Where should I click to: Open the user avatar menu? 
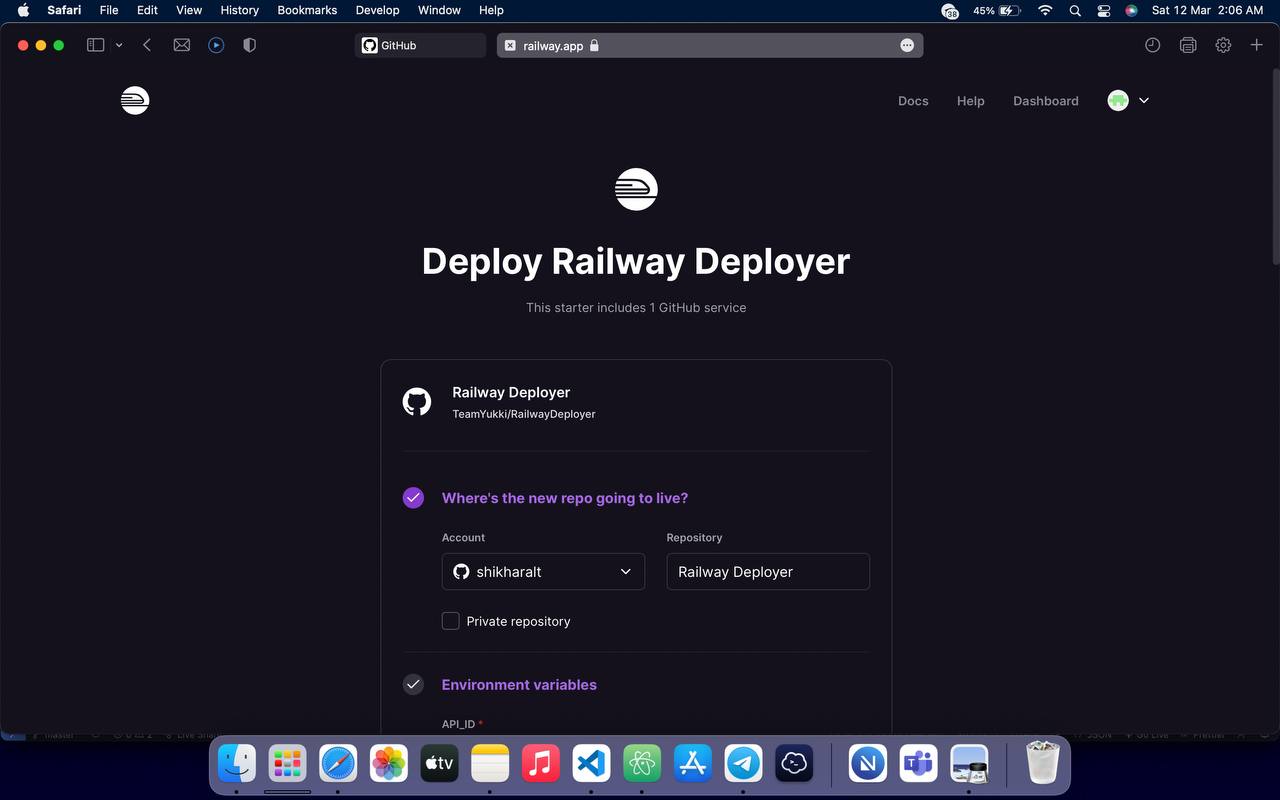(x=1128, y=100)
